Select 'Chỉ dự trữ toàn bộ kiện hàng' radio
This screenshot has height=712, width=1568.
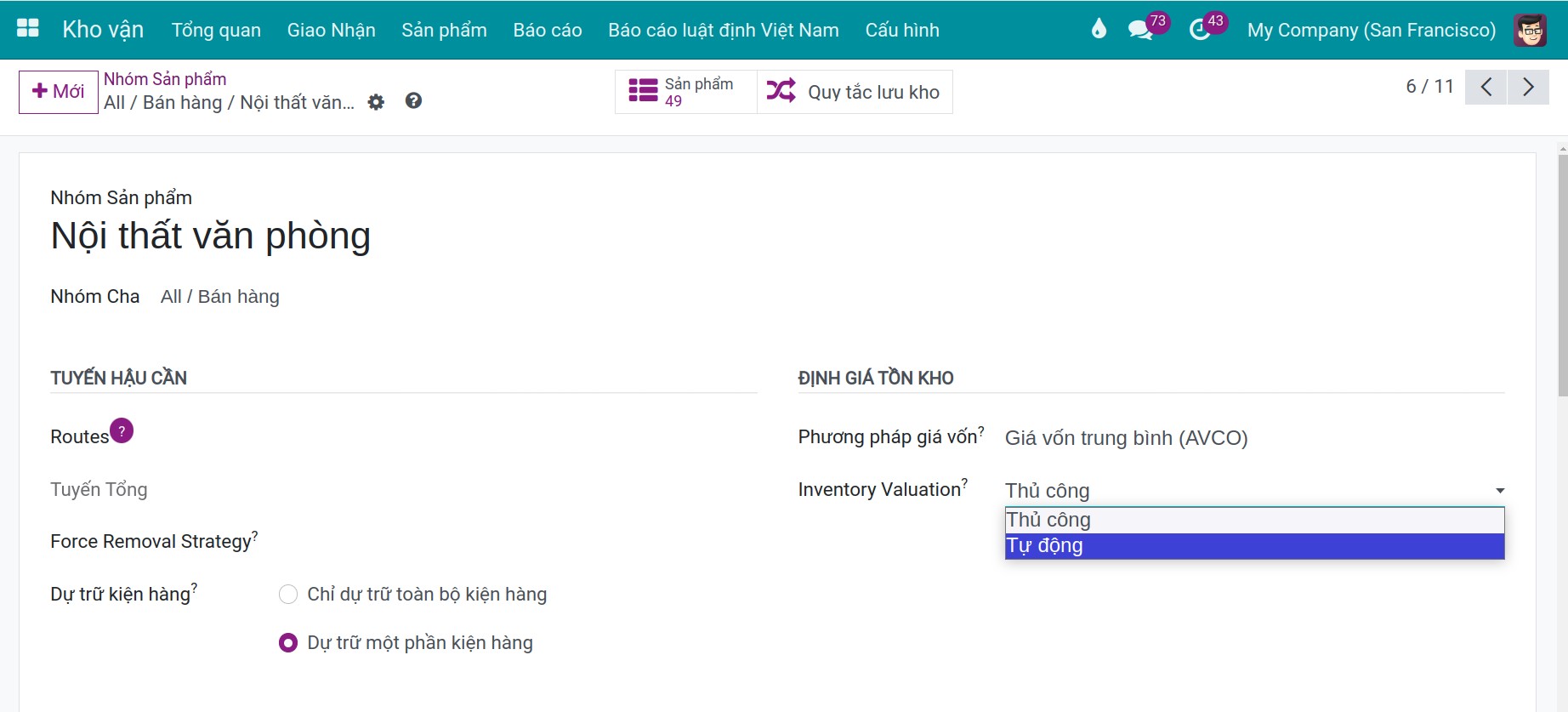[x=288, y=595]
